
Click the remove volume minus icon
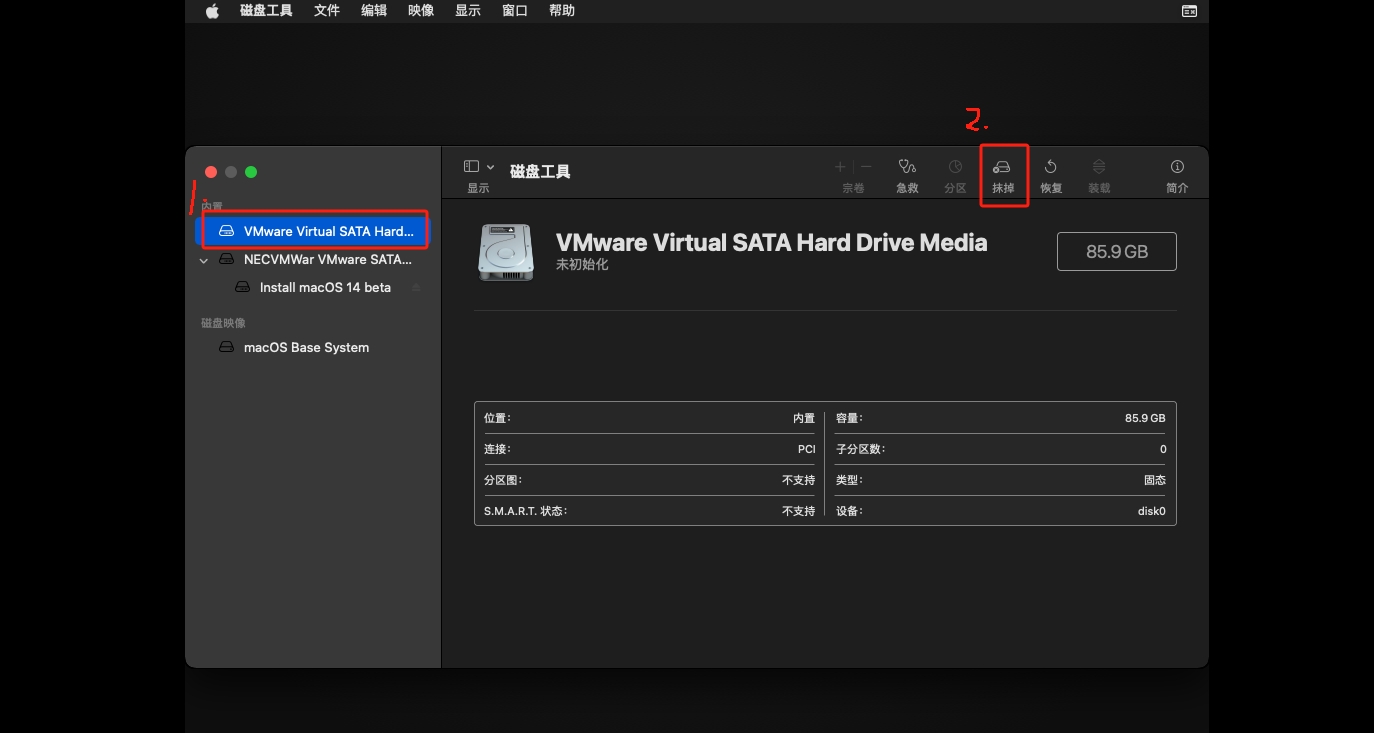pyautogui.click(x=866, y=167)
